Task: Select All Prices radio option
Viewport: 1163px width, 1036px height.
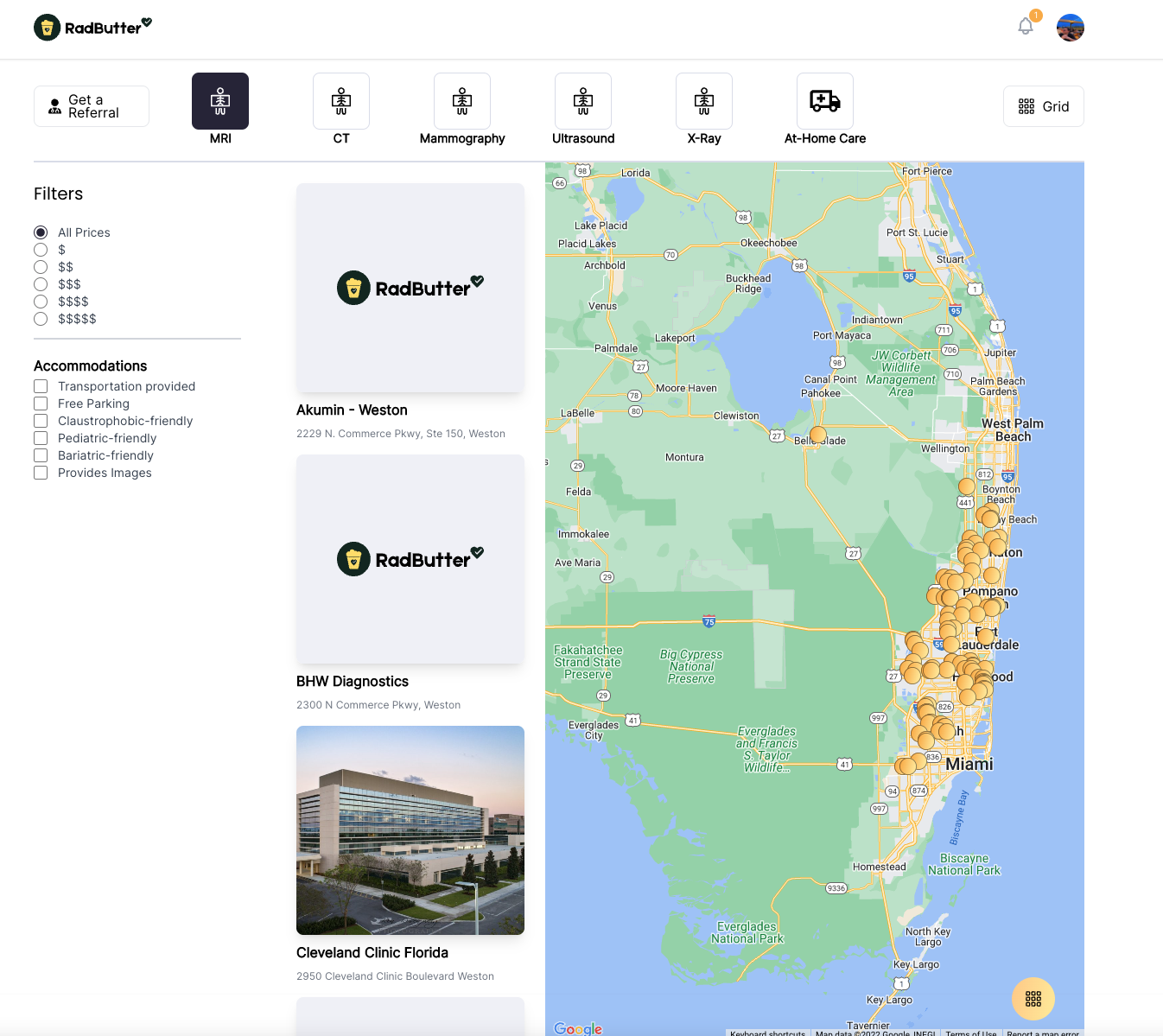Action: tap(41, 232)
